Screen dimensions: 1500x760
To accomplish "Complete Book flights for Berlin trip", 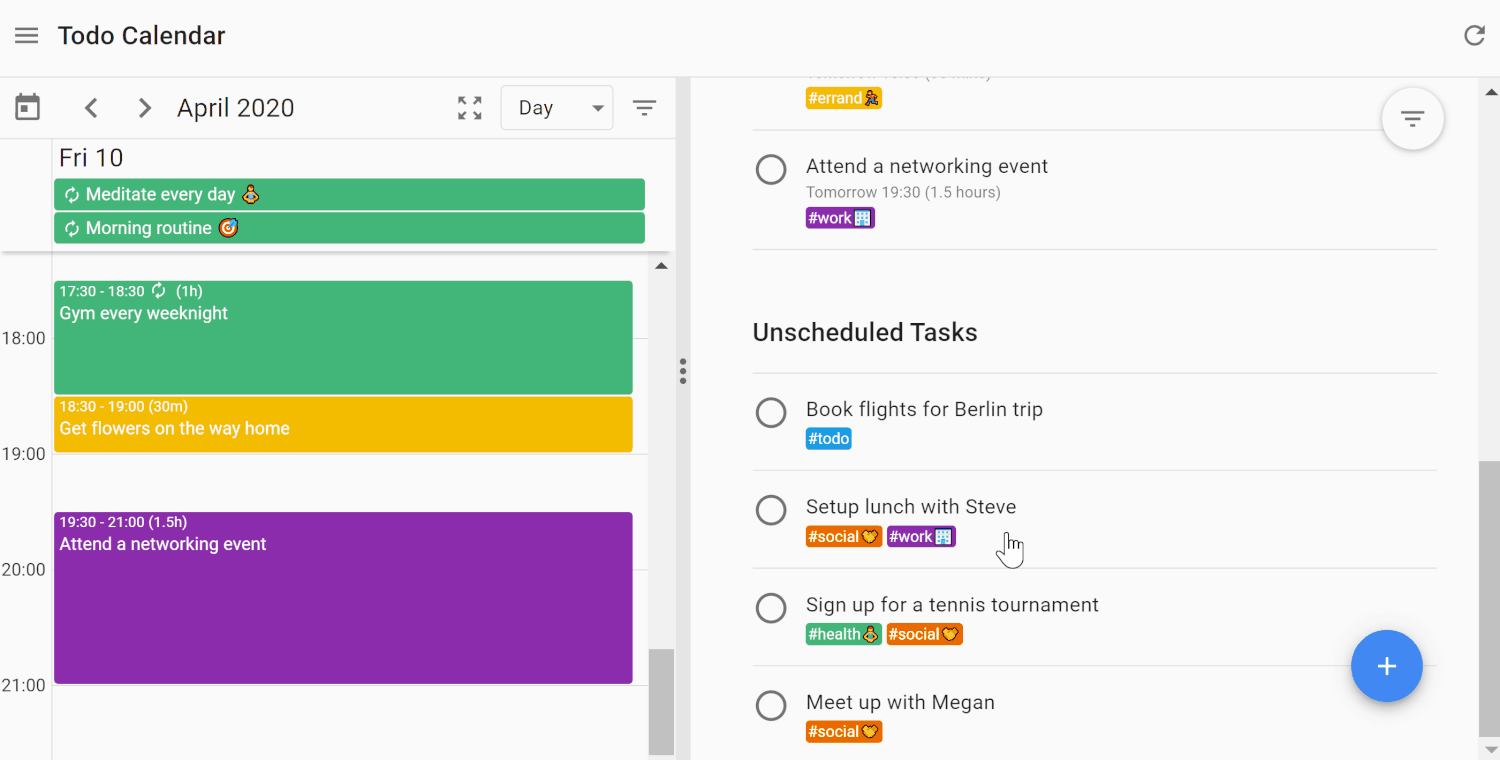I will 771,412.
